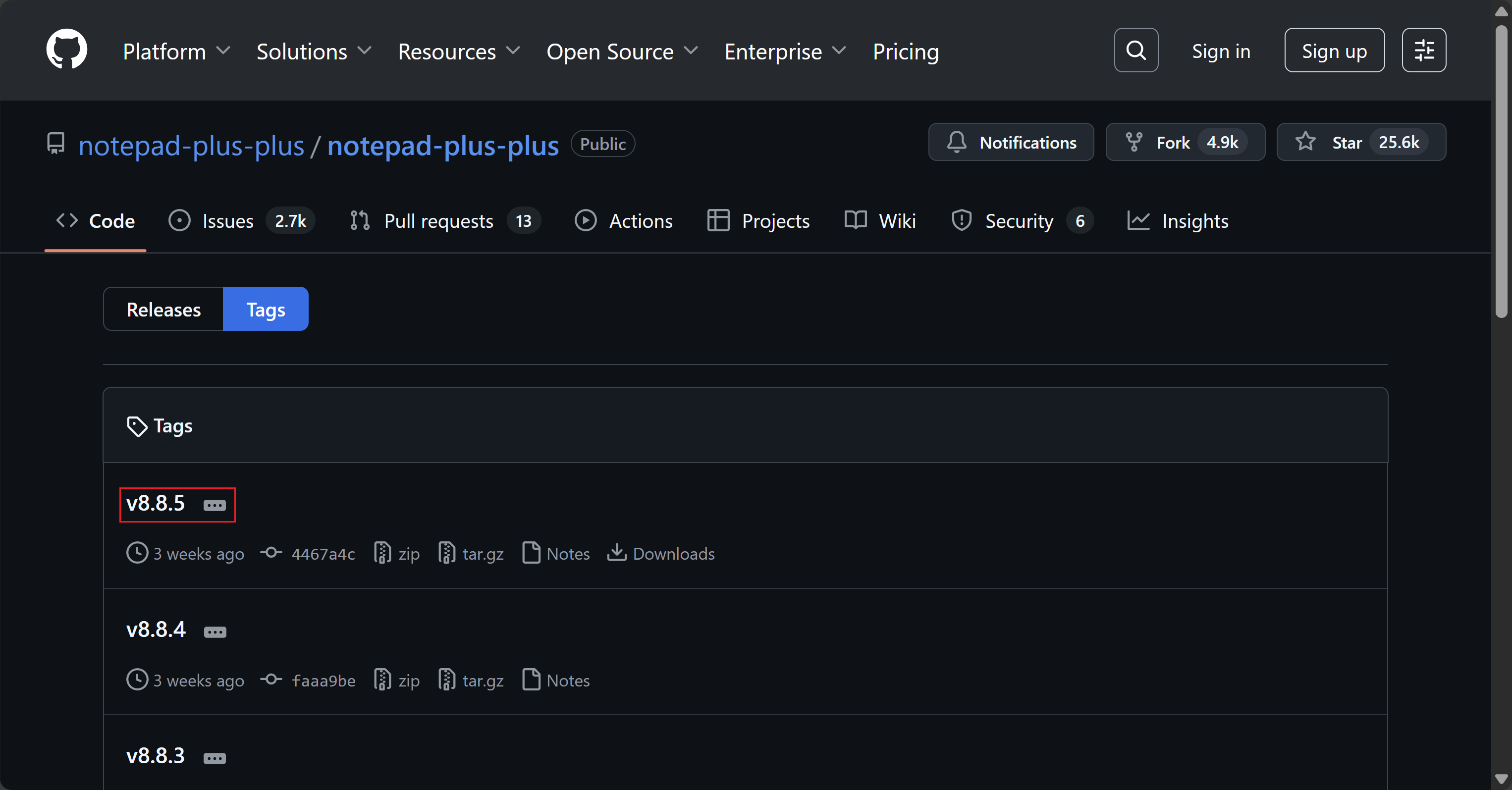This screenshot has height=790, width=1512.
Task: Switch to the Security tab
Action: [1022, 221]
